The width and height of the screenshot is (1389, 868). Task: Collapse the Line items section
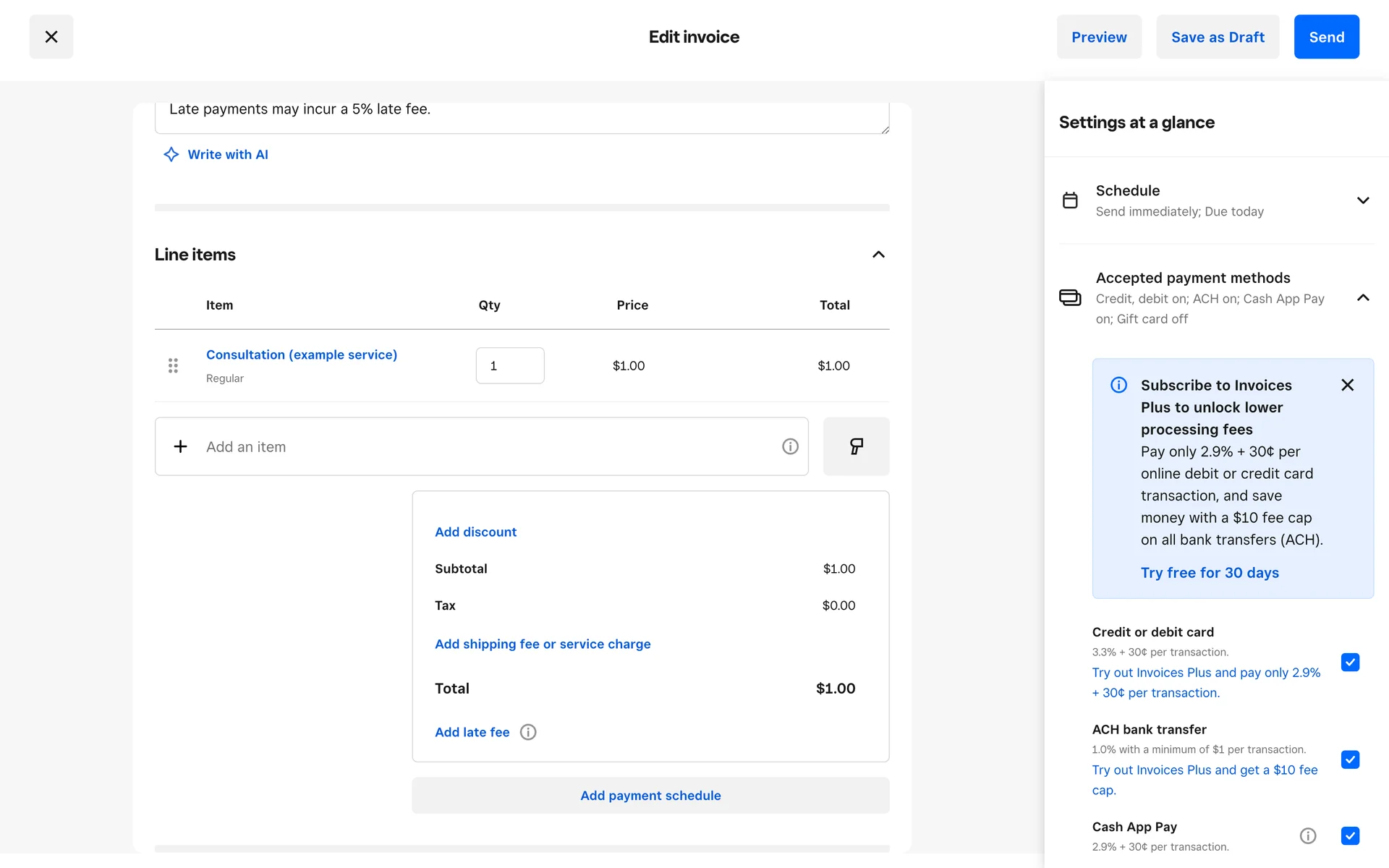pos(878,255)
